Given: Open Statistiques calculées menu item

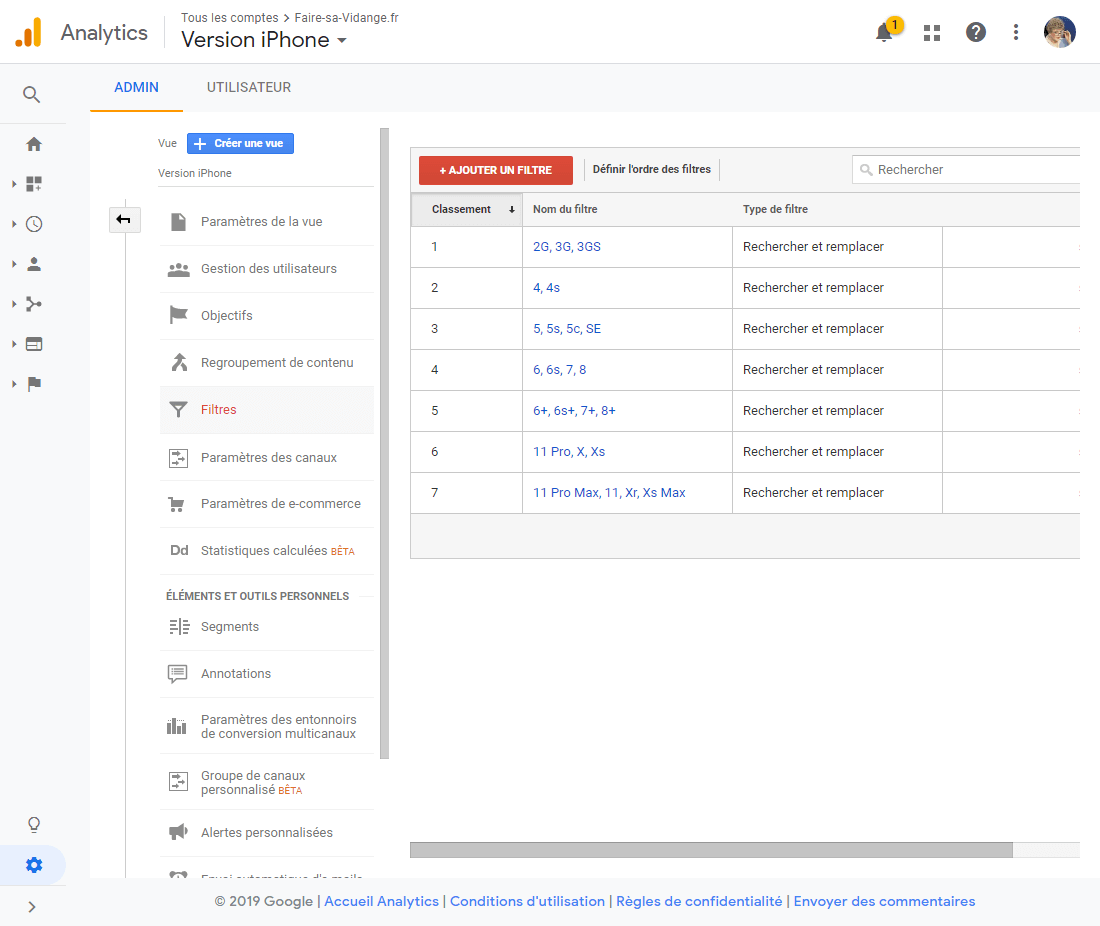Looking at the screenshot, I should (x=267, y=551).
